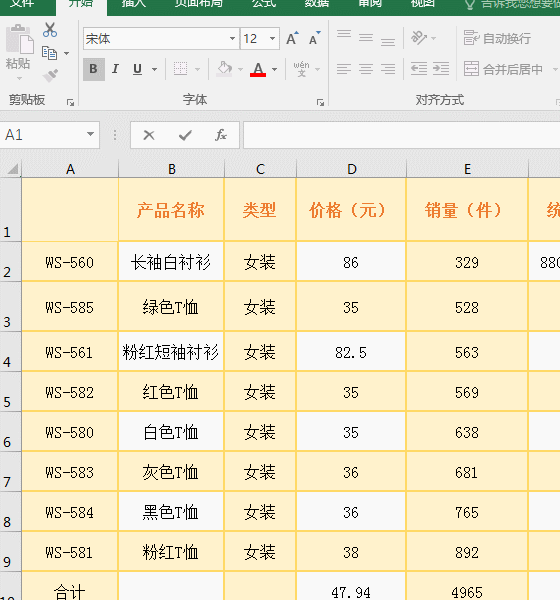The width and height of the screenshot is (560, 600).
Task: Click the total cell 4965
Action: pos(467,586)
